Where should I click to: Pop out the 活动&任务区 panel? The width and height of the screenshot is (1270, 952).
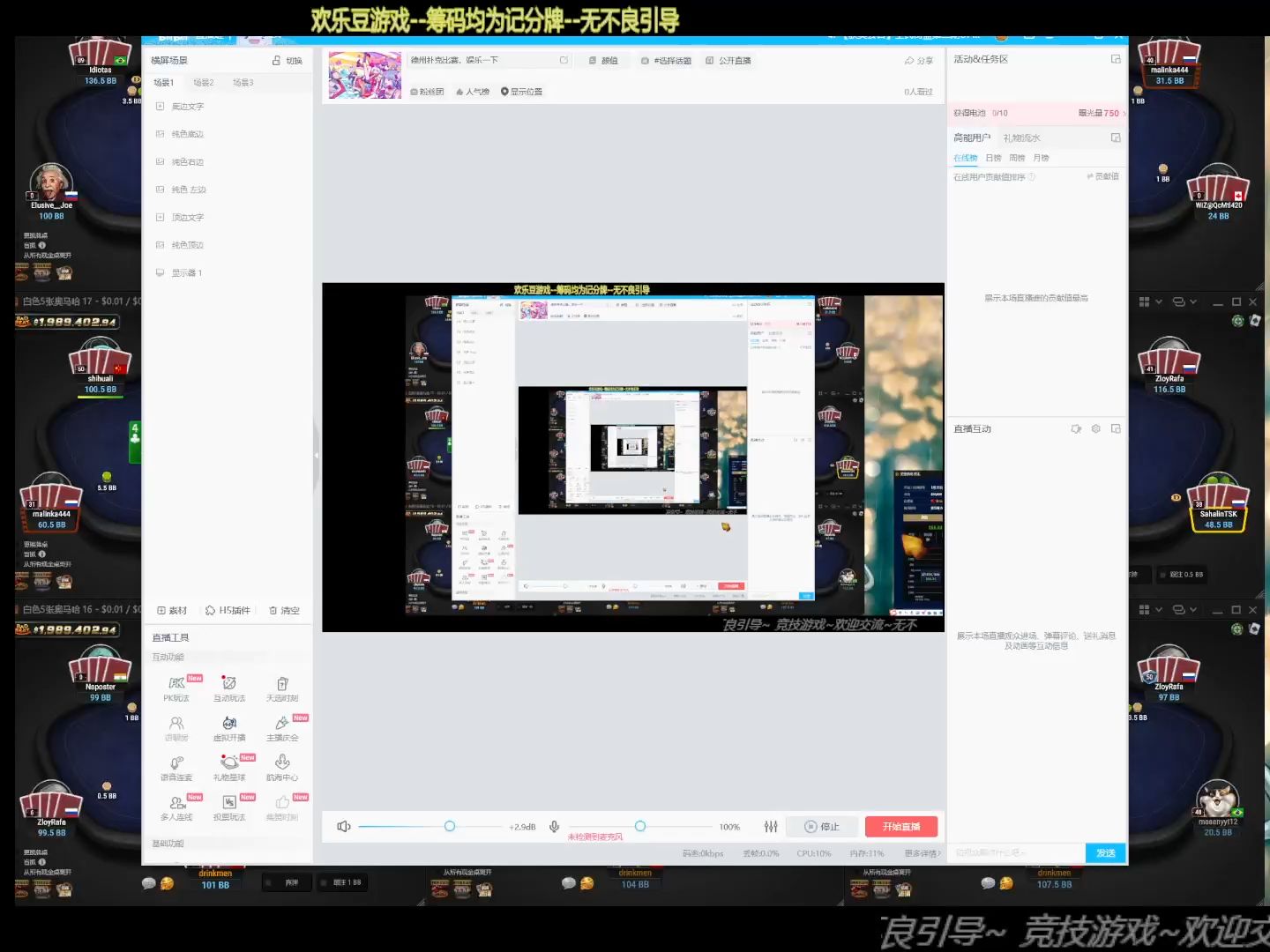pos(1116,59)
